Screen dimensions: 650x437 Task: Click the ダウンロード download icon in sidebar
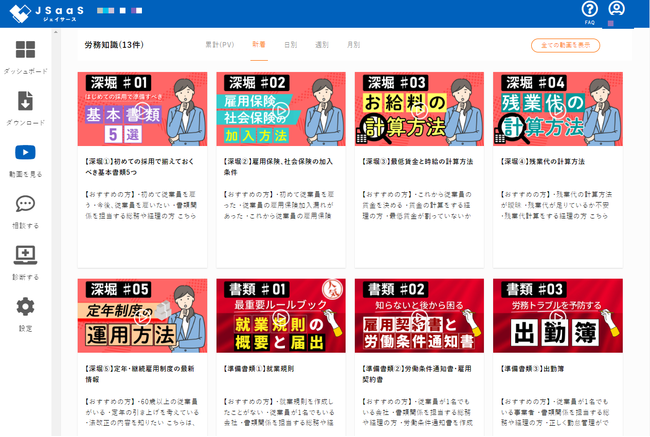25,101
